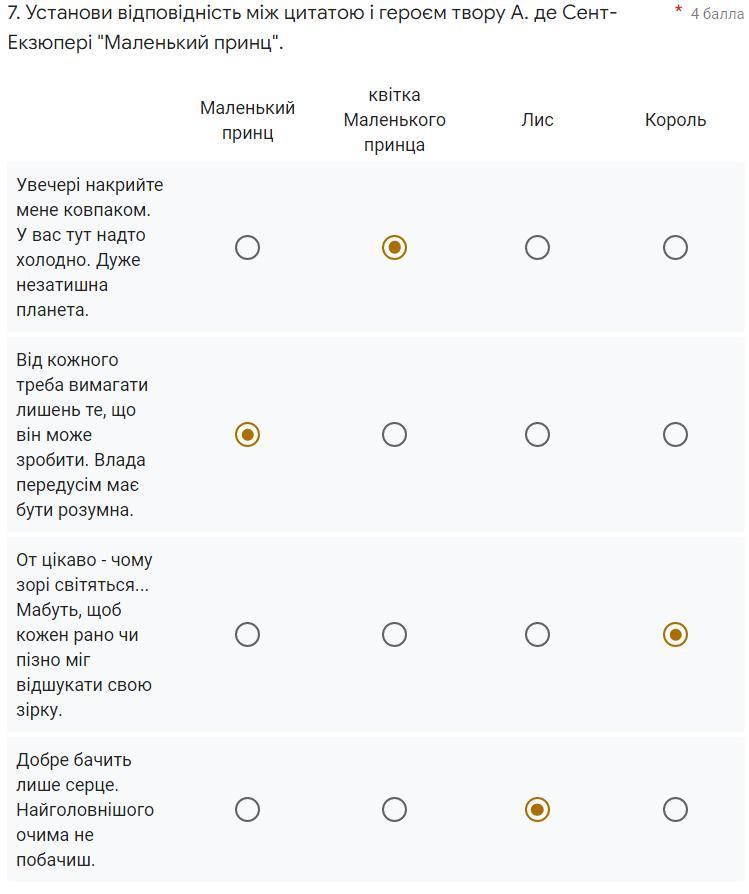Image resolution: width=749 pixels, height=894 pixels.
Task: Pick квітка for the бачить серце quote
Action: pyautogui.click(x=394, y=810)
